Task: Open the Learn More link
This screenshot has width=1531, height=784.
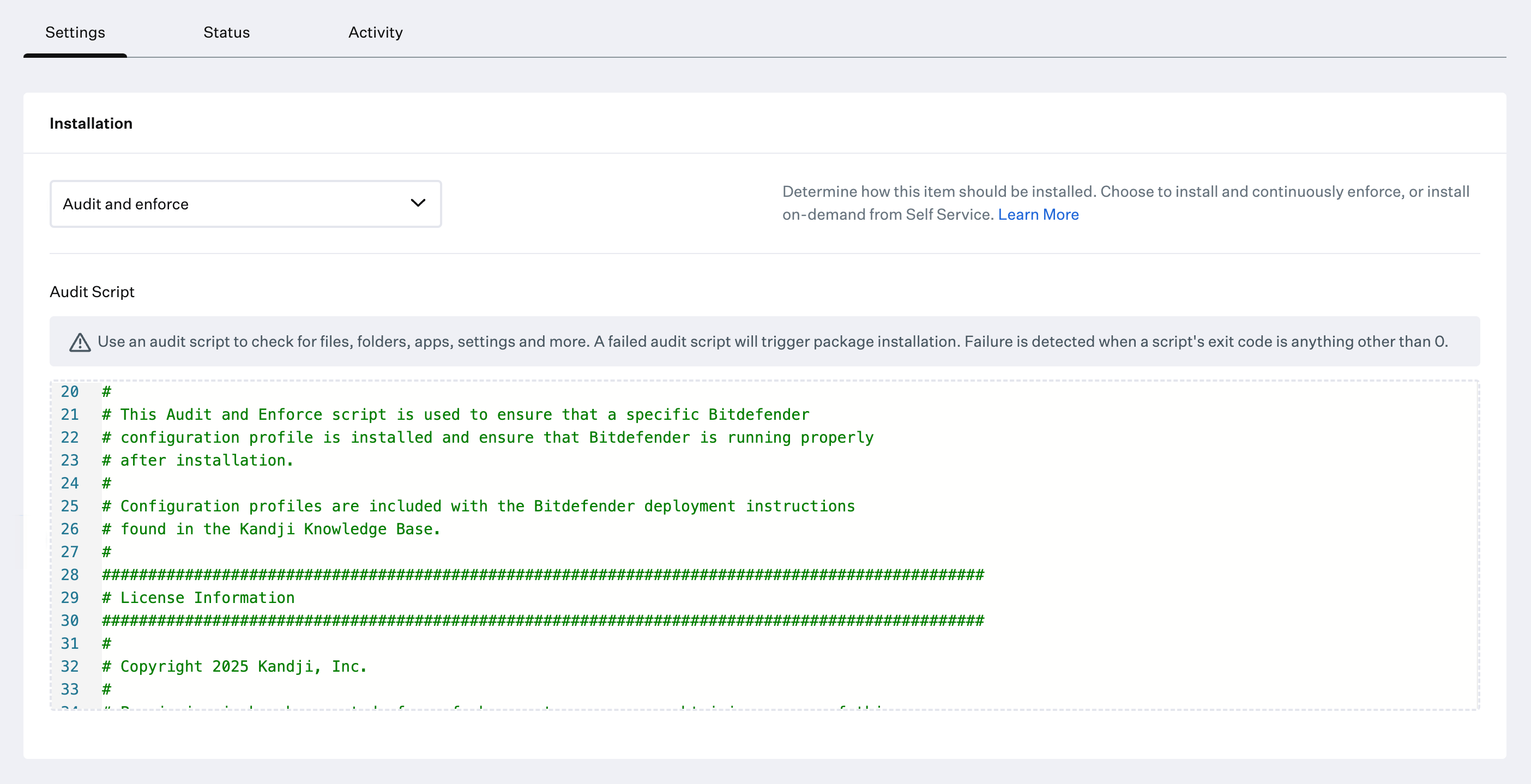Action: 1038,214
